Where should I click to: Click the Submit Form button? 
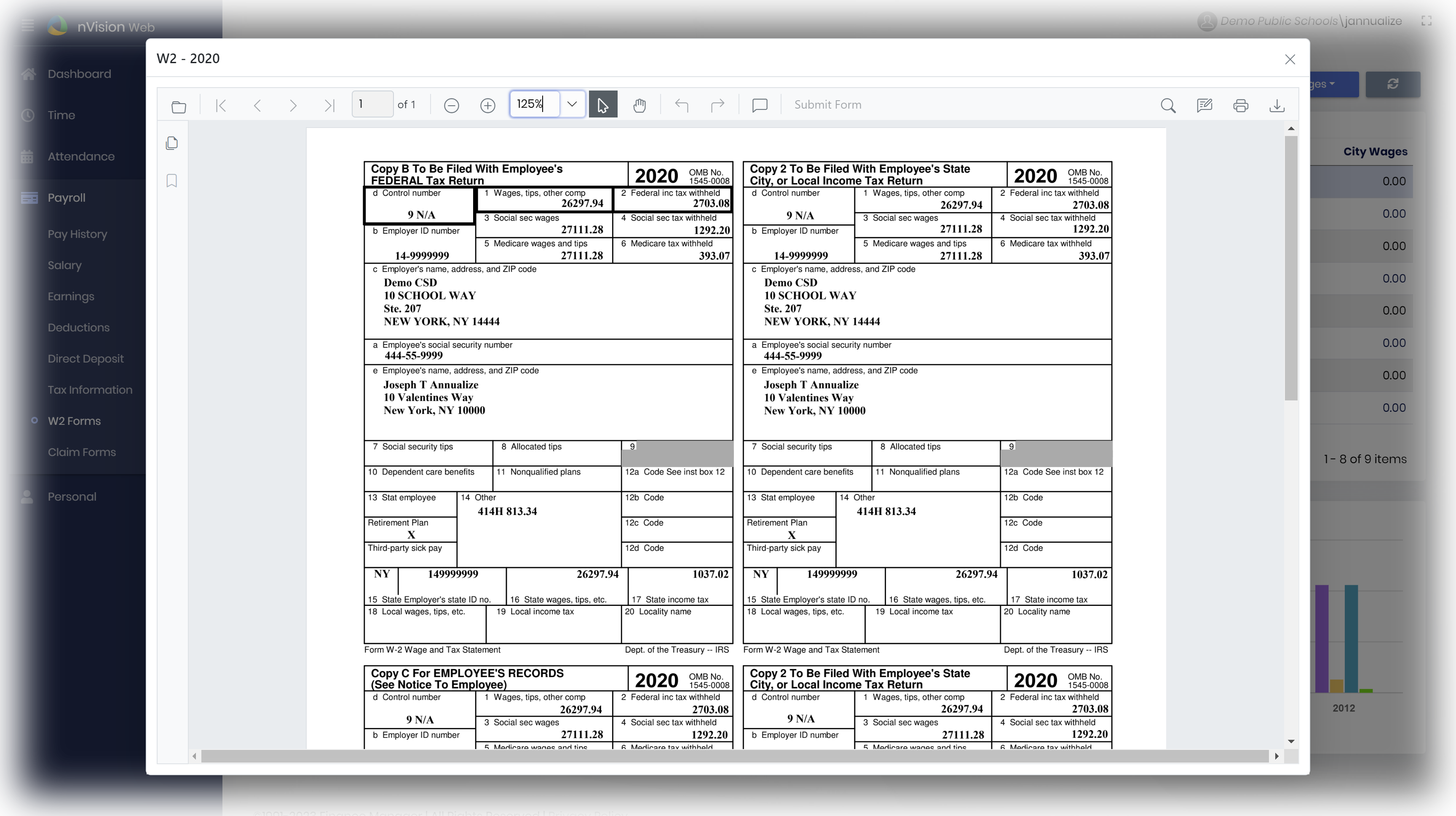(827, 104)
